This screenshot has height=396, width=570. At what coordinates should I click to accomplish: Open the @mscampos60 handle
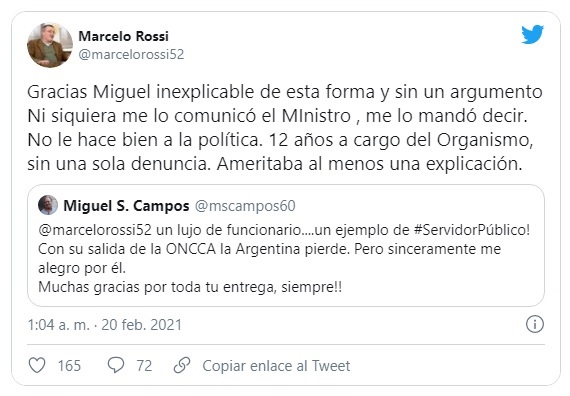[x=245, y=206]
